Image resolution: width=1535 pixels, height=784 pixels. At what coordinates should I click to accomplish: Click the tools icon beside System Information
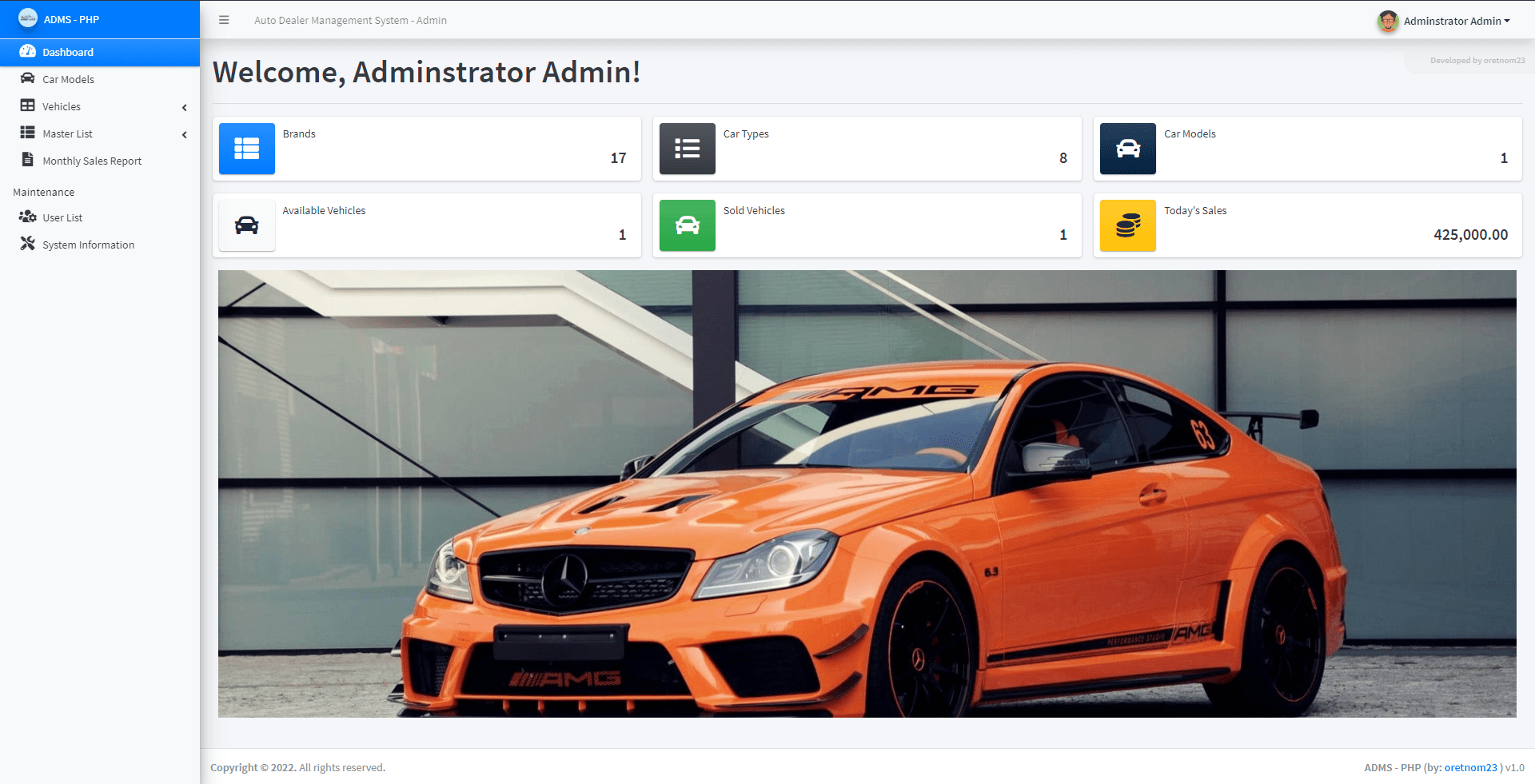point(27,244)
